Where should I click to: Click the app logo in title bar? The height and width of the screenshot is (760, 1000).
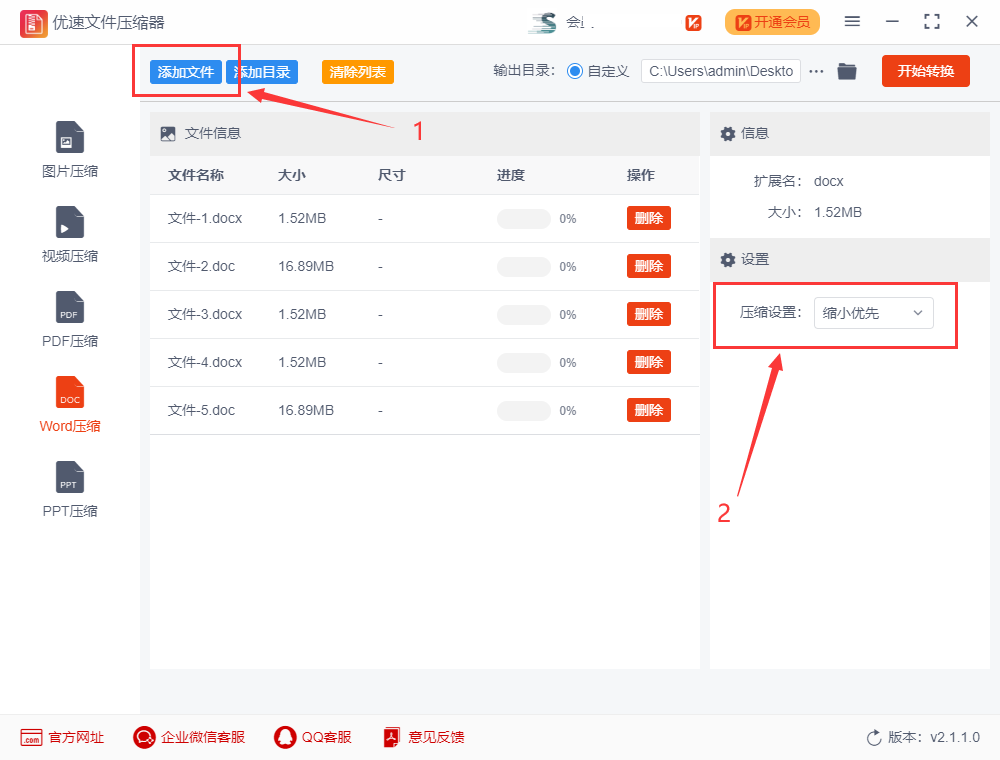(x=33, y=24)
